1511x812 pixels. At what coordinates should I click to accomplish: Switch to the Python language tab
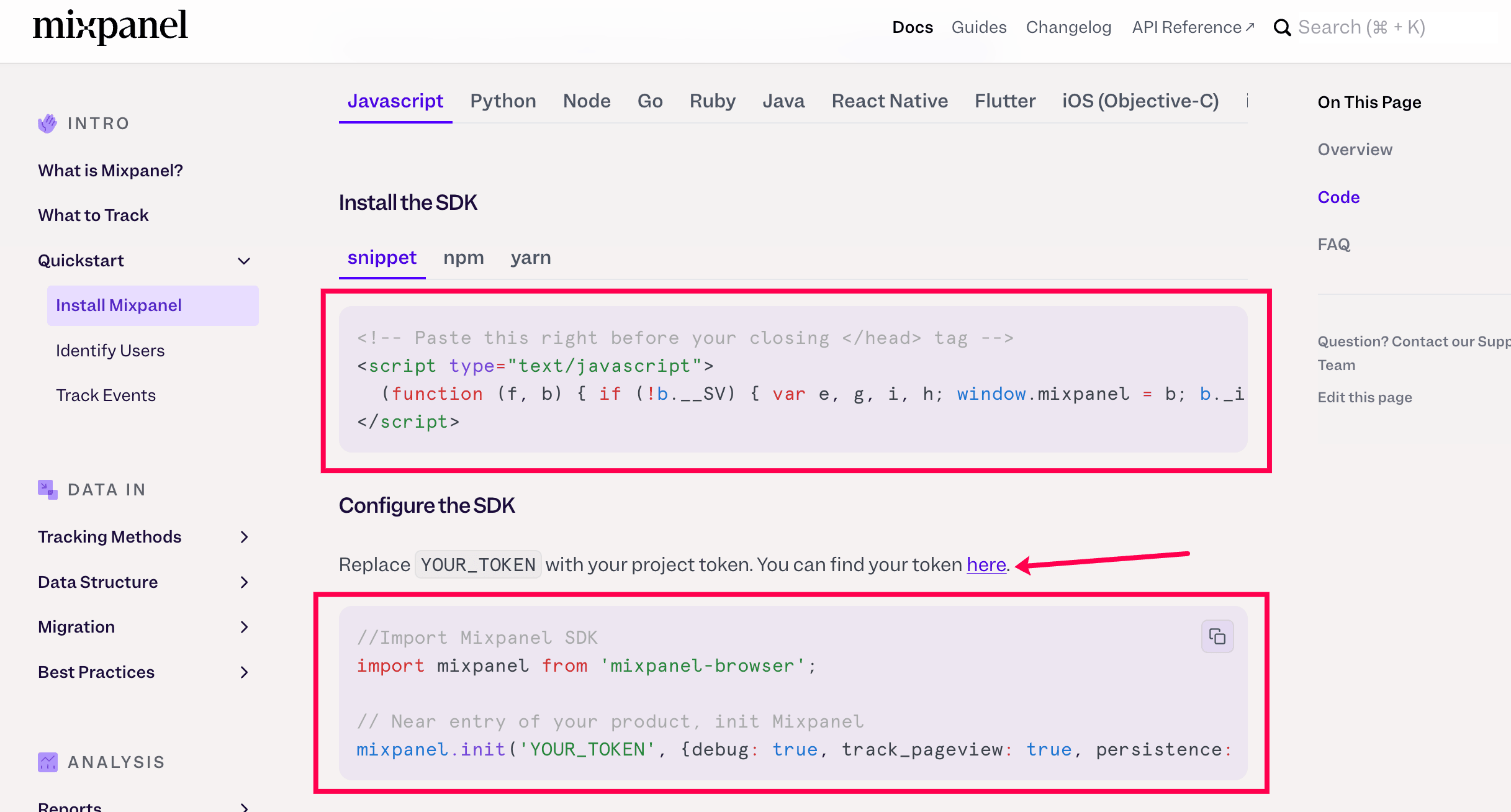[x=503, y=101]
